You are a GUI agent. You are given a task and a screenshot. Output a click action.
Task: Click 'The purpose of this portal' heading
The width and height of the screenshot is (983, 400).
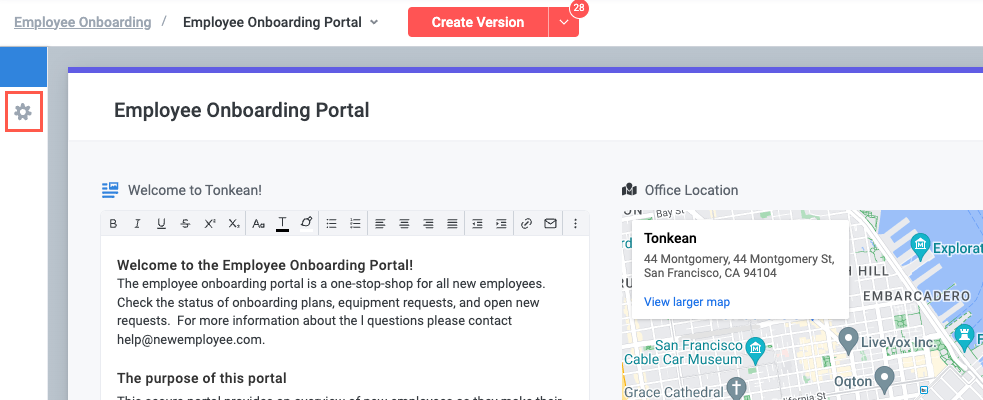(x=202, y=378)
